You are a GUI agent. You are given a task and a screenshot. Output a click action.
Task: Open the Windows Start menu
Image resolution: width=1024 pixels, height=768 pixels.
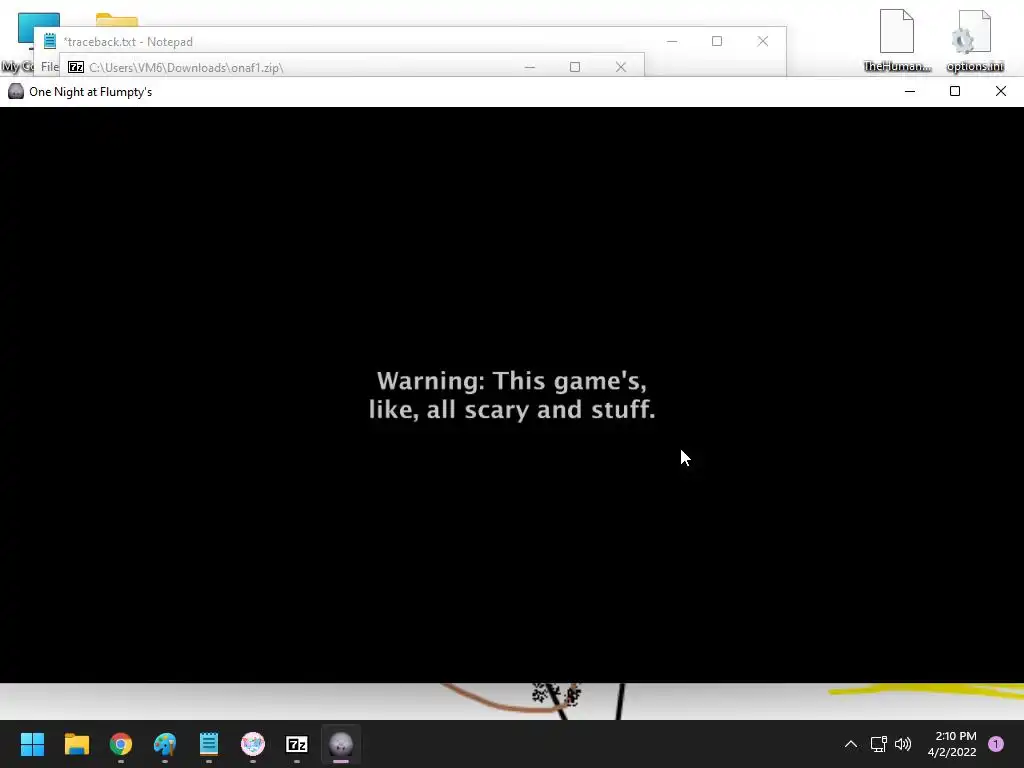(32, 744)
